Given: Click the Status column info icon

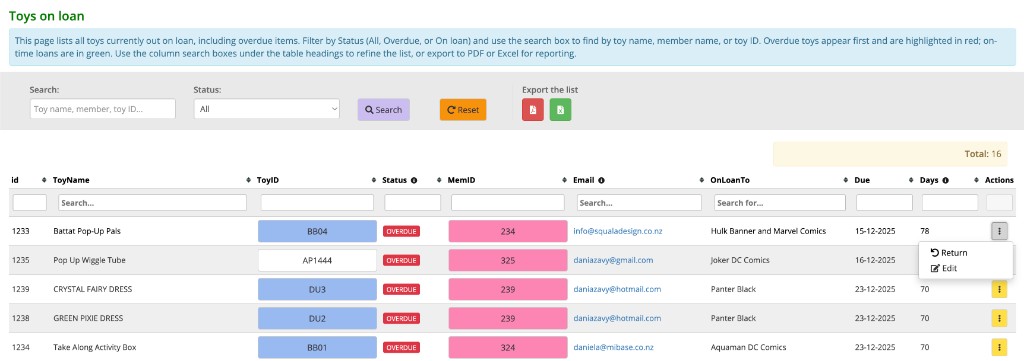Looking at the screenshot, I should click(413, 180).
